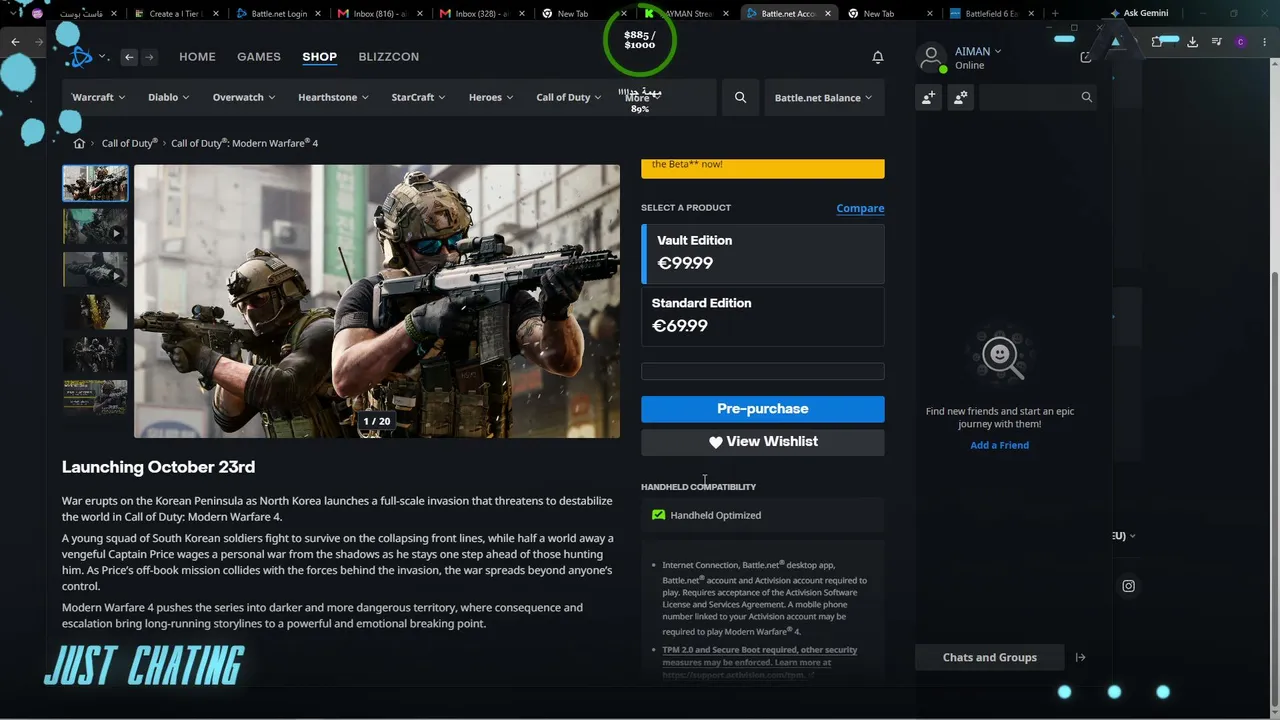The height and width of the screenshot is (720, 1280).
Task: Go to the HOME tab
Action: [x=197, y=57]
